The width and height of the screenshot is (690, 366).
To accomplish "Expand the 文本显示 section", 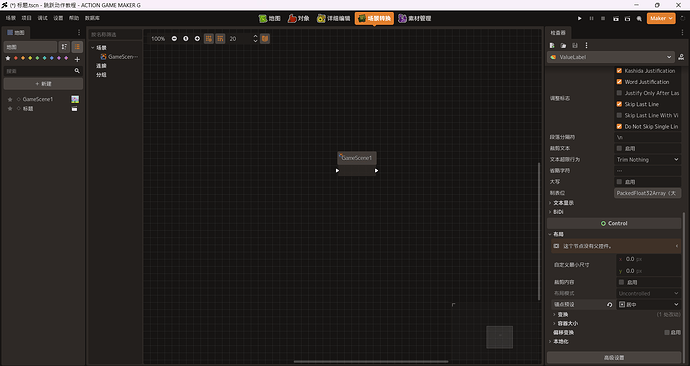I will pyautogui.click(x=562, y=203).
